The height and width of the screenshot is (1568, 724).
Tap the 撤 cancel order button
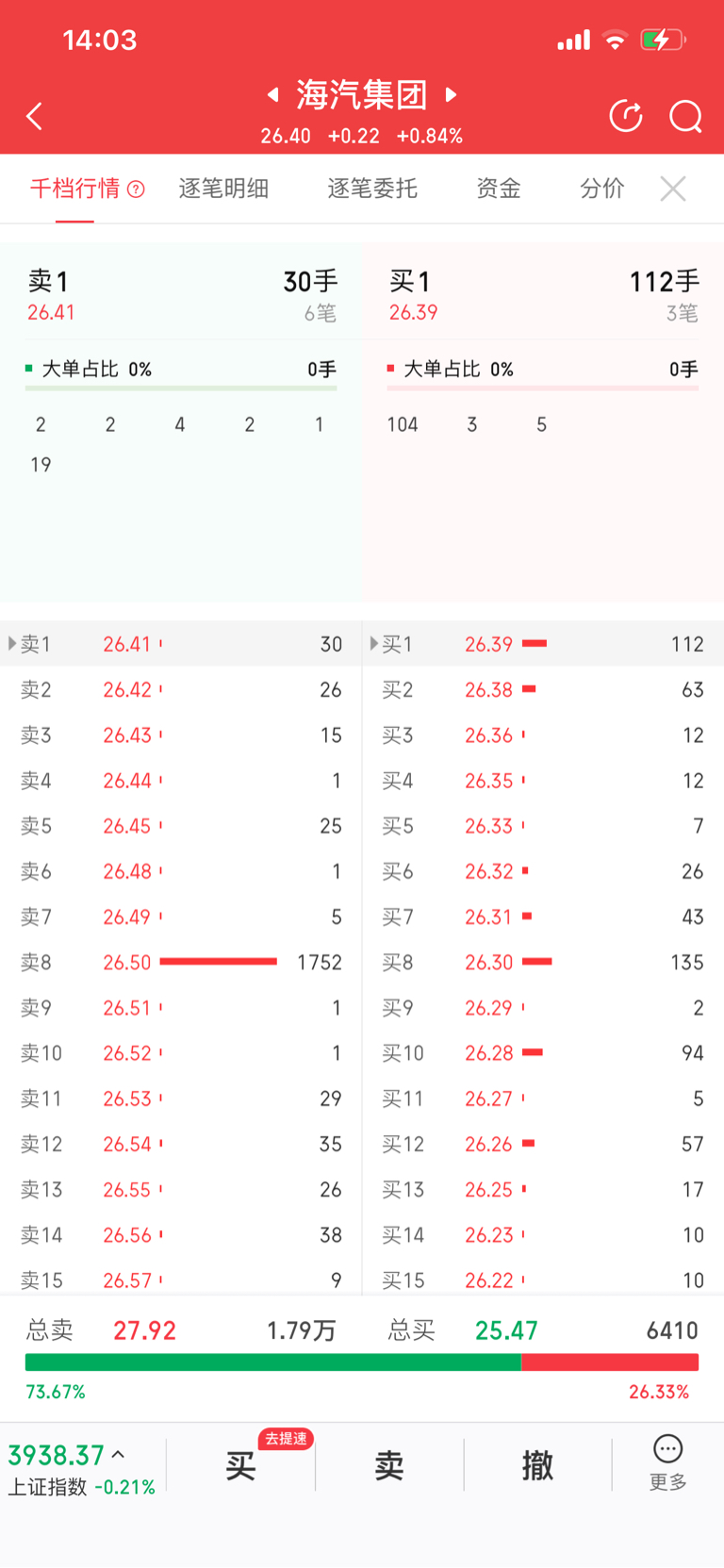point(537,1465)
